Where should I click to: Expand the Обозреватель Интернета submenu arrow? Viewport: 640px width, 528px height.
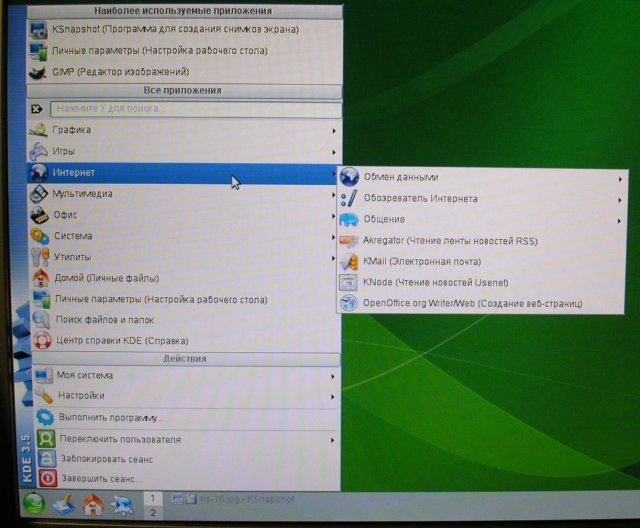point(620,200)
